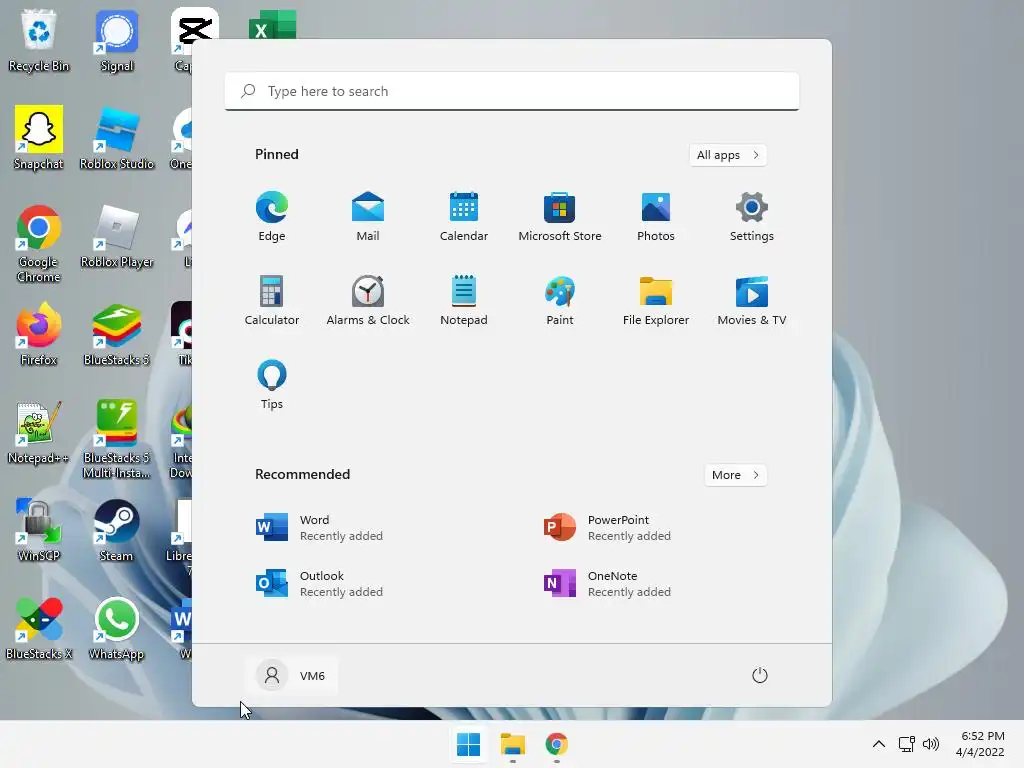Open the Mail pinned app

[x=368, y=217]
